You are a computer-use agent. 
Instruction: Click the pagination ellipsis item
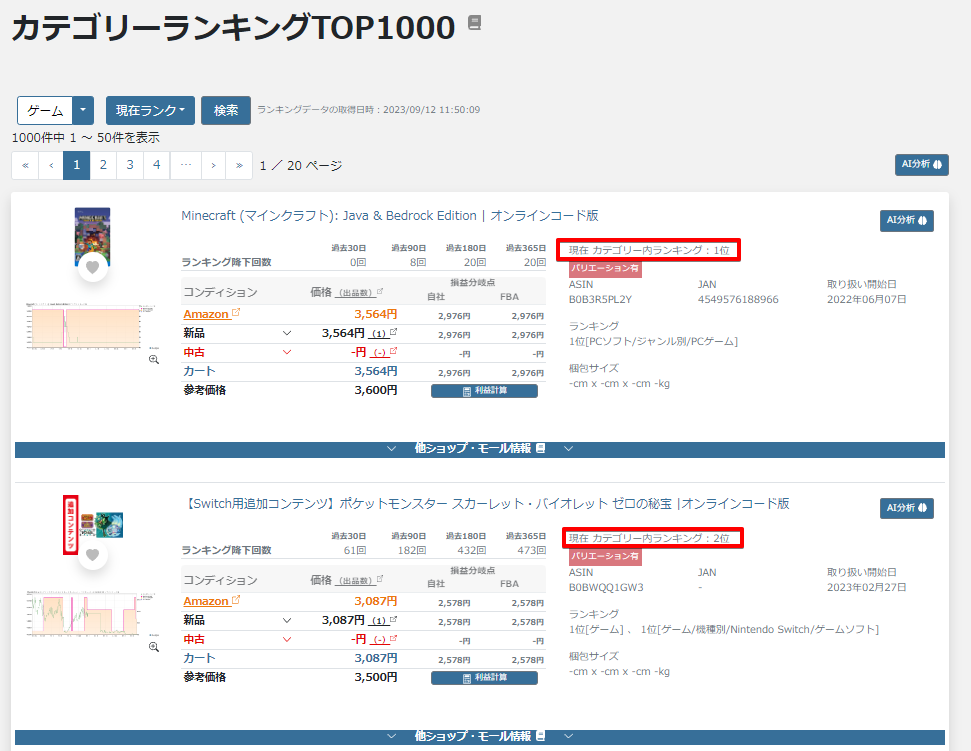click(186, 165)
